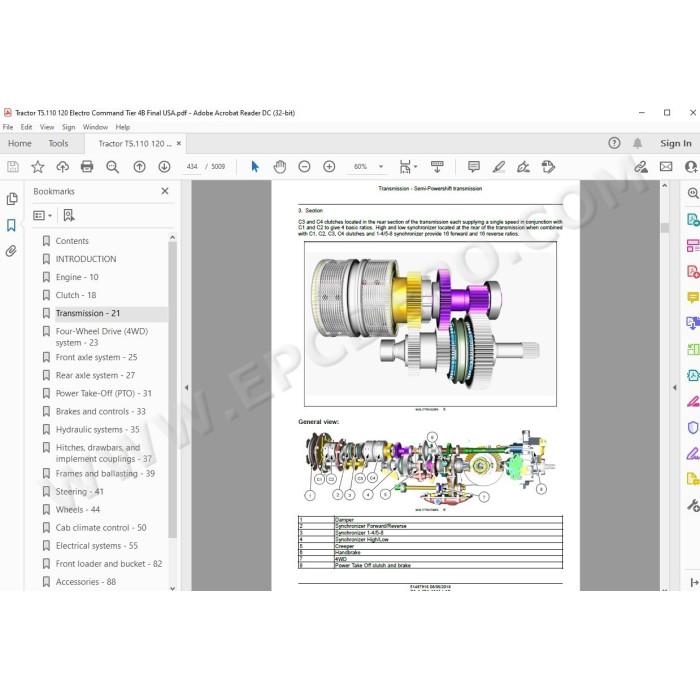The image size is (700, 700).
Task: Go to previous page arrow up icon
Action: pyautogui.click(x=139, y=167)
